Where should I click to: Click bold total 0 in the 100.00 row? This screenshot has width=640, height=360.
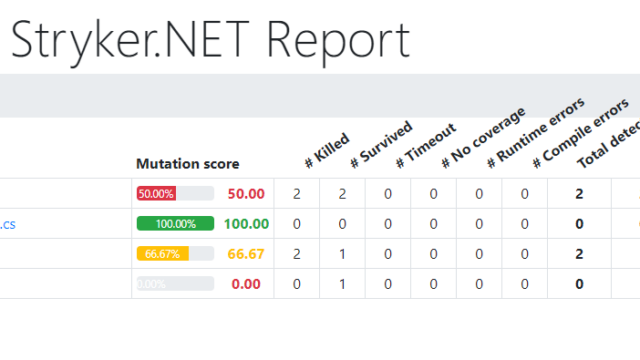579,224
